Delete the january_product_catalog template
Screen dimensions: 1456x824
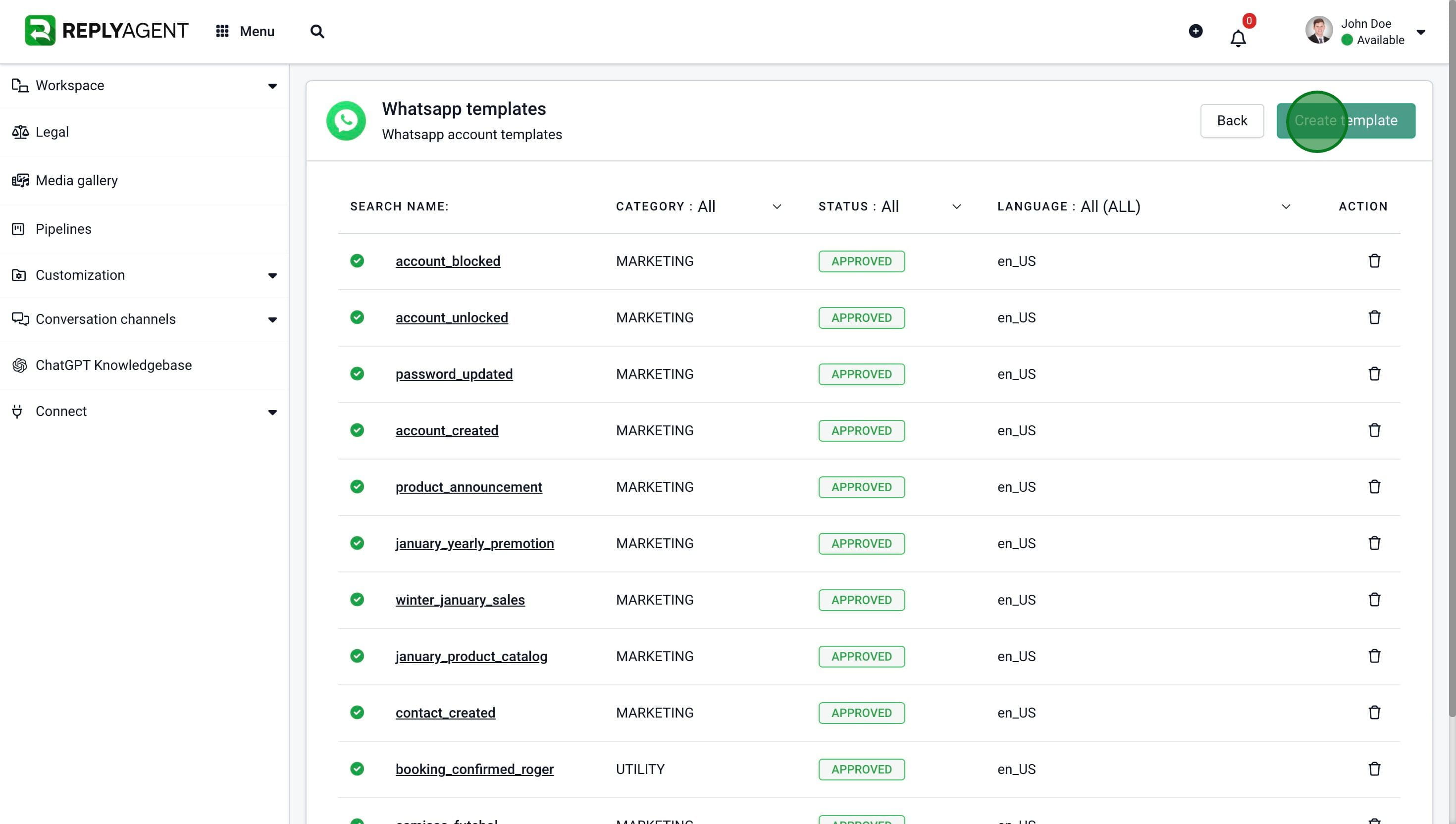click(1374, 657)
